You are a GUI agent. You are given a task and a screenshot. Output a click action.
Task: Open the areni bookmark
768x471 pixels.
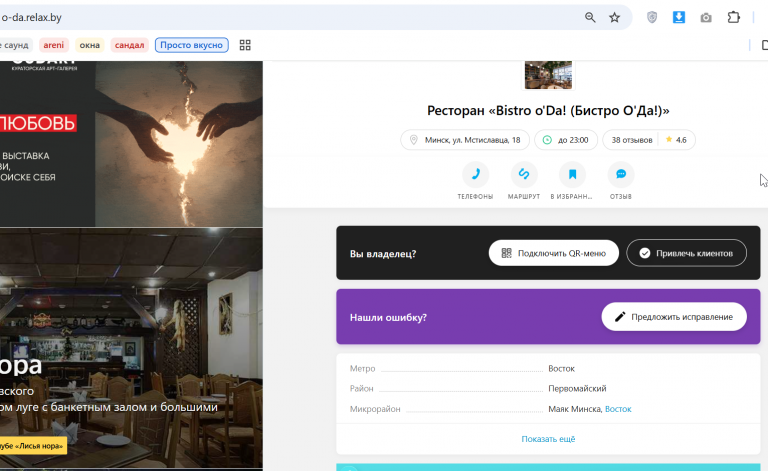point(53,45)
